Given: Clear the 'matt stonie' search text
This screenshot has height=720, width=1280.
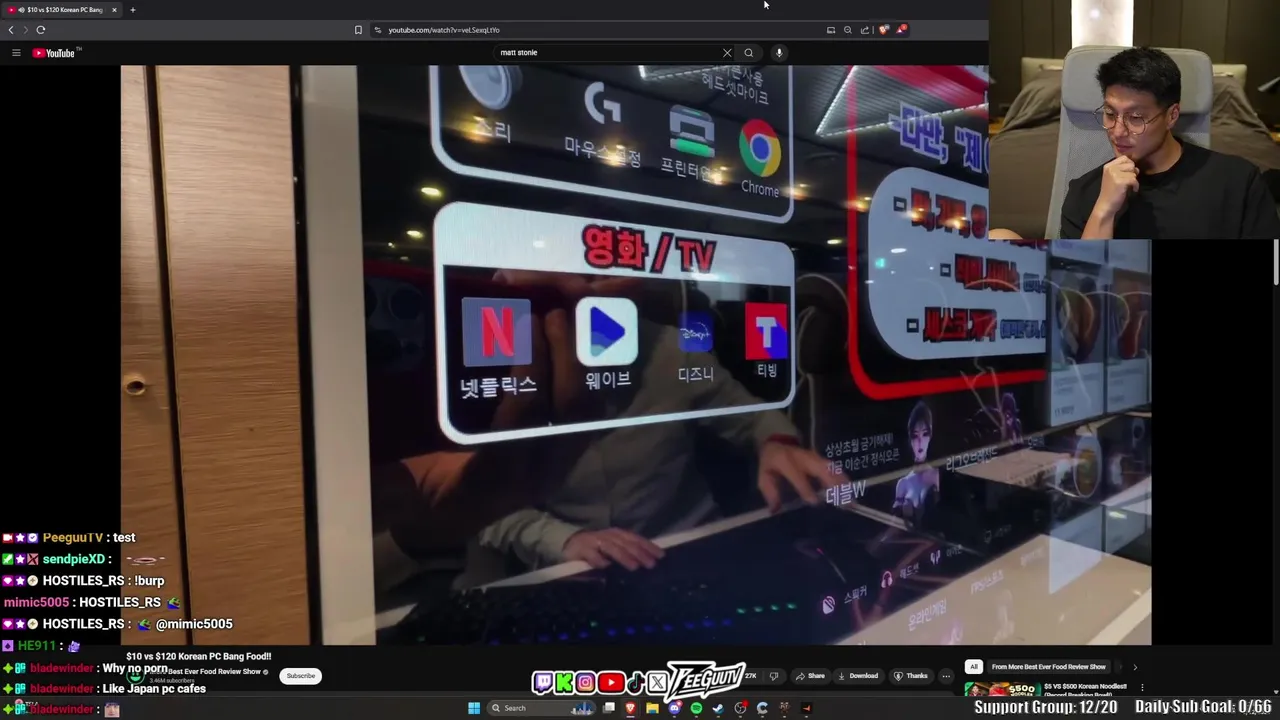Looking at the screenshot, I should [727, 53].
